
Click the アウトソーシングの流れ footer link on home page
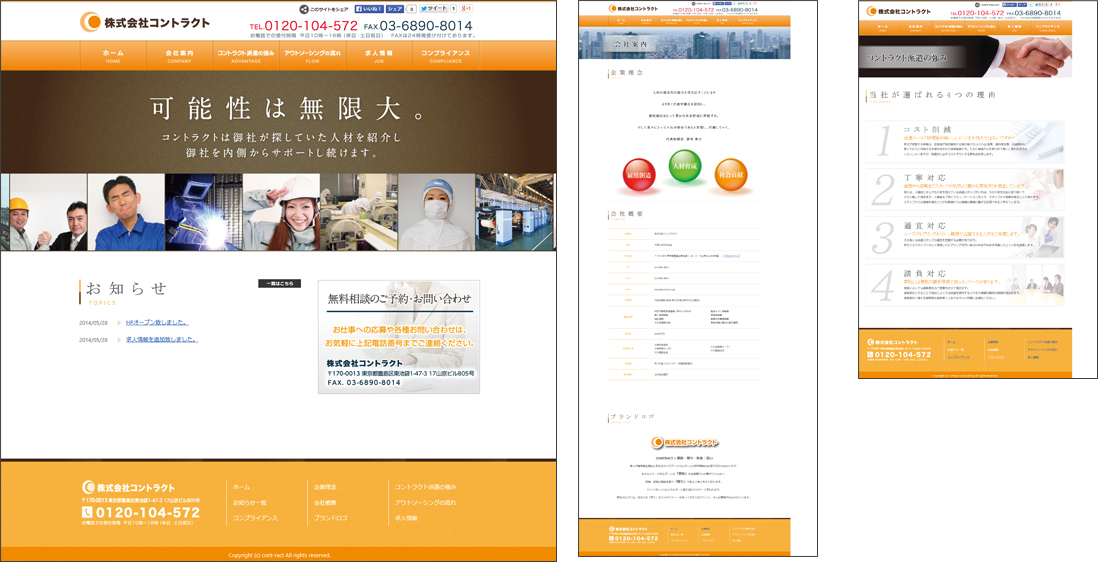point(426,503)
